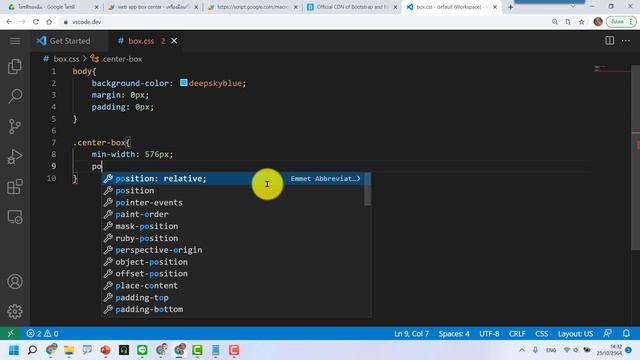Open Windows taskbar search
This screenshot has height=360, width=640.
coord(32,350)
